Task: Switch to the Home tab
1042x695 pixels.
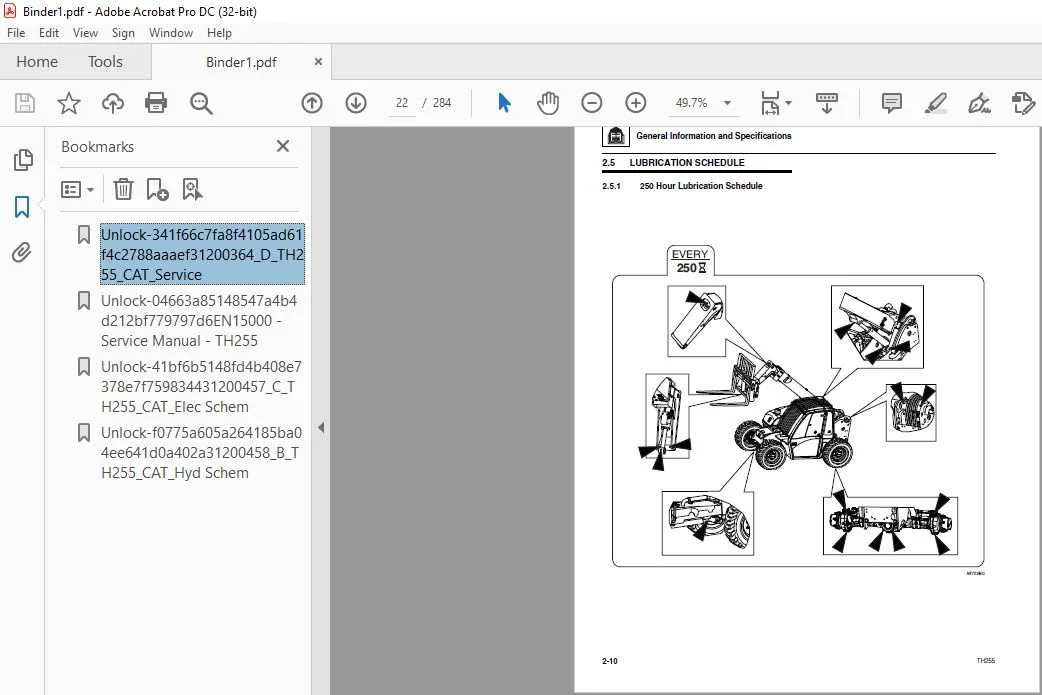Action: (x=37, y=62)
